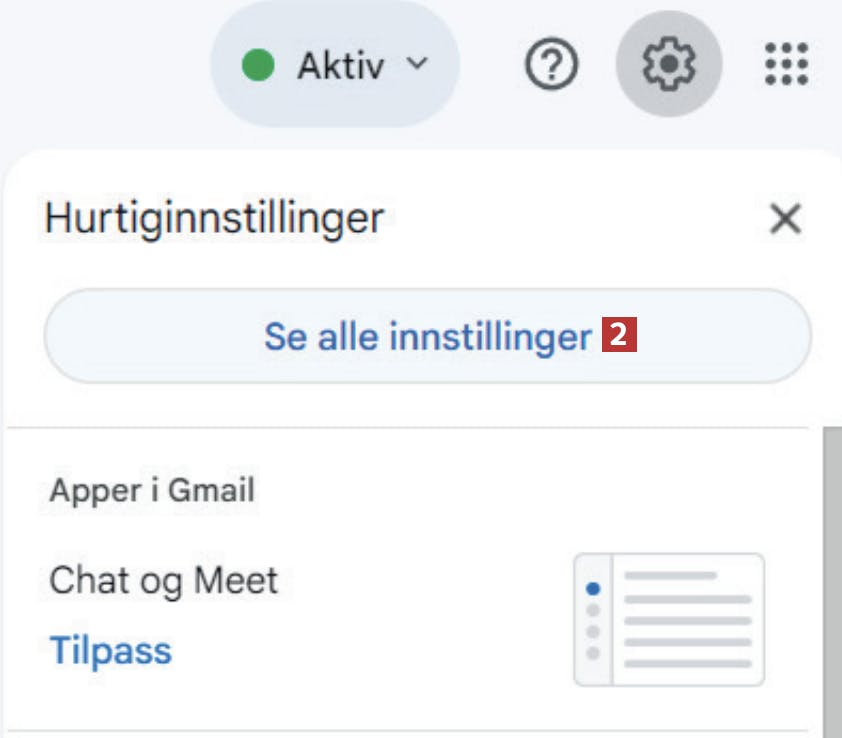
Task: Click the red number 2 badge
Action: 619,335
